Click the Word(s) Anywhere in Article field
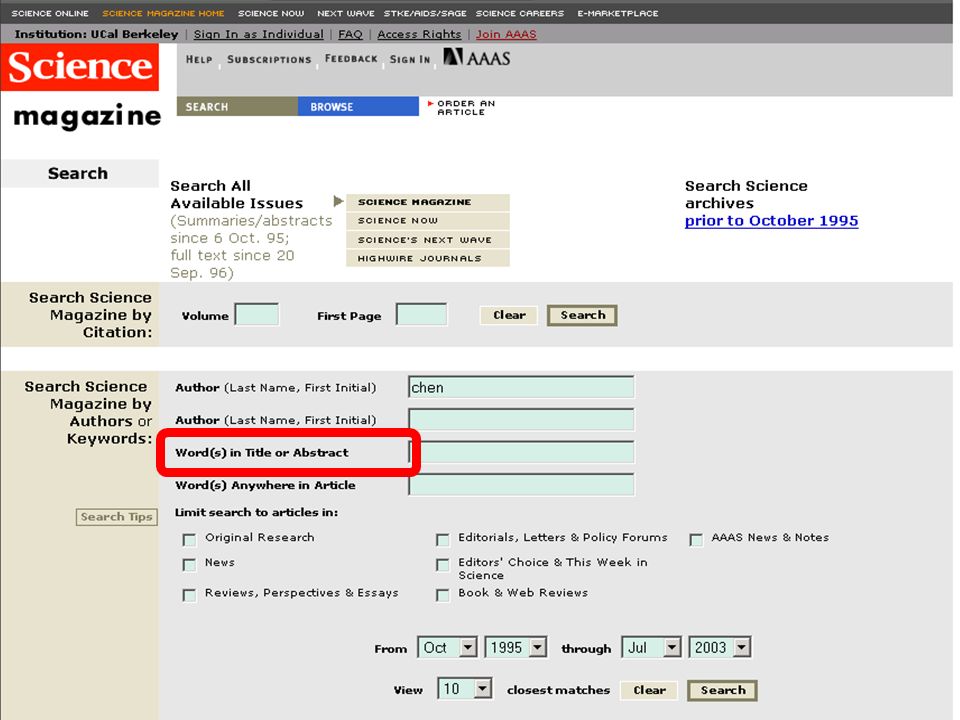This screenshot has width=960, height=720. [x=522, y=484]
